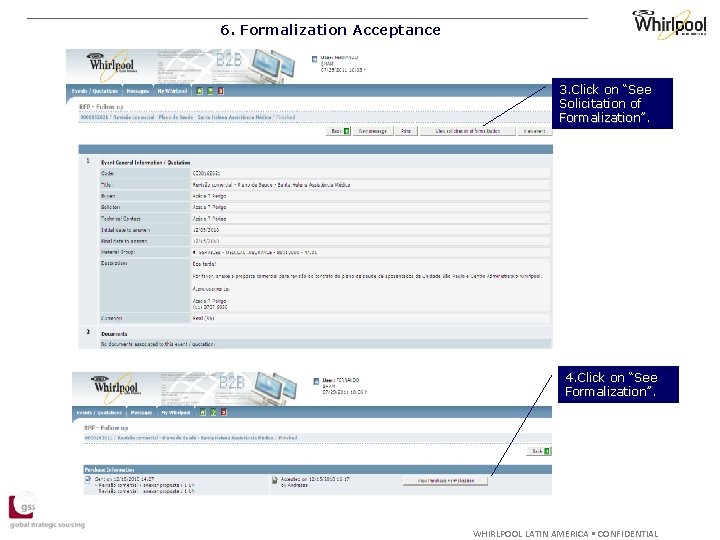Click the View event button
Viewport: 720px width, 540px height.
pyautogui.click(x=534, y=131)
